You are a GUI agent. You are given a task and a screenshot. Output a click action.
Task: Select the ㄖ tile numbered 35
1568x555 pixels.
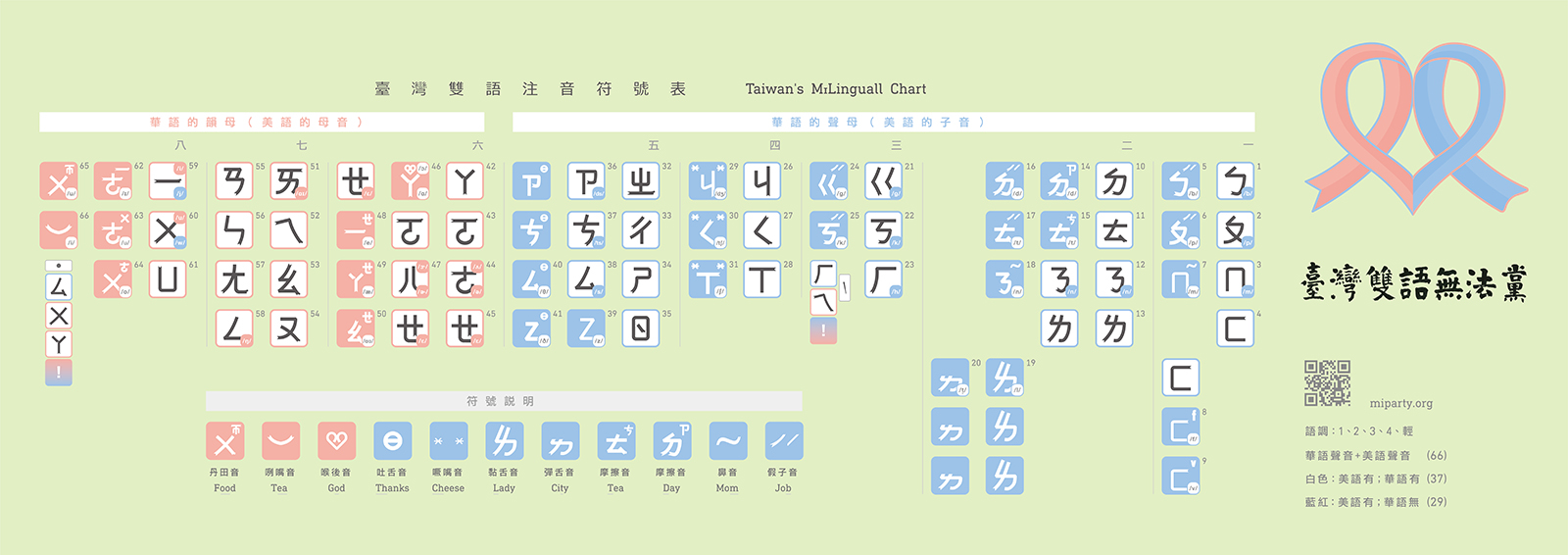(641, 328)
